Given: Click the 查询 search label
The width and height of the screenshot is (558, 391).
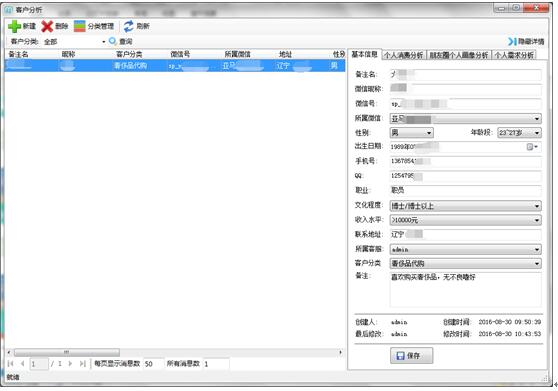Looking at the screenshot, I should coord(126,42).
